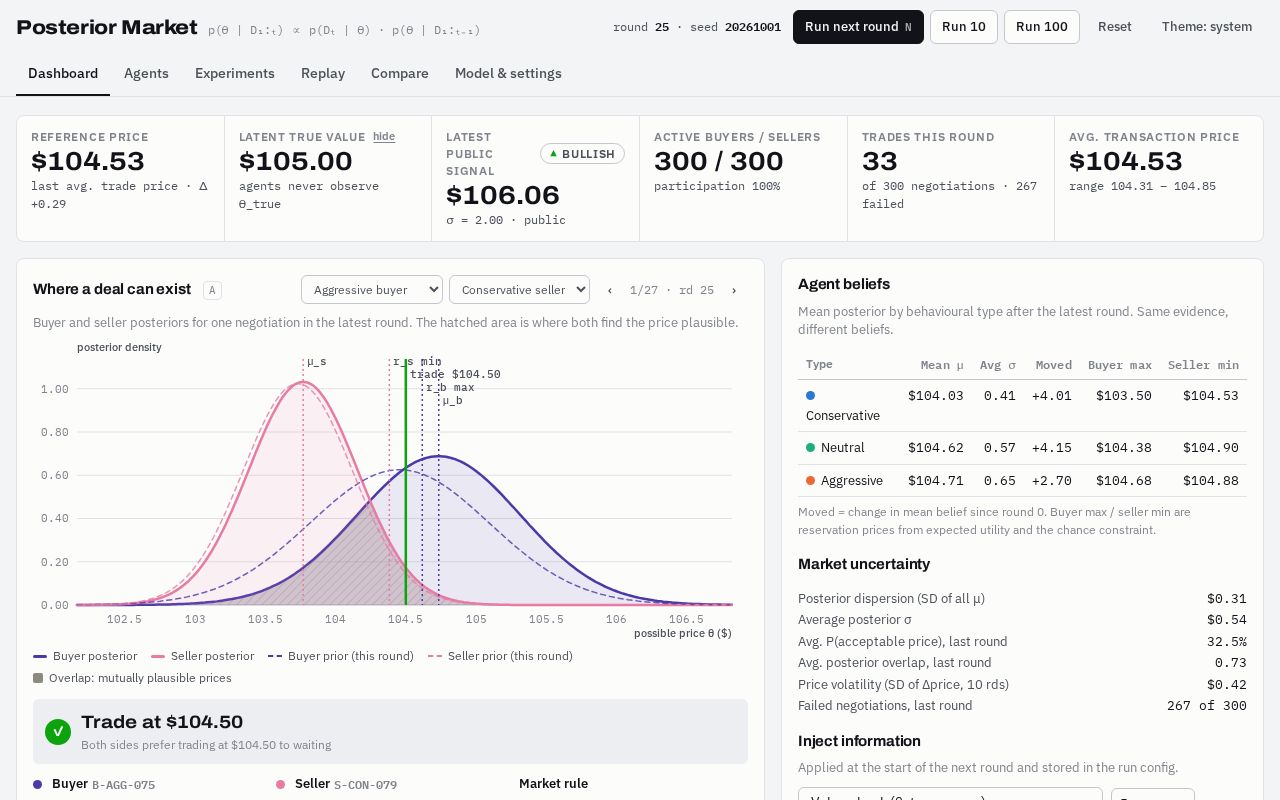Click the dashed Seller prior legend entry
The image size is (1280, 800).
click(500, 656)
